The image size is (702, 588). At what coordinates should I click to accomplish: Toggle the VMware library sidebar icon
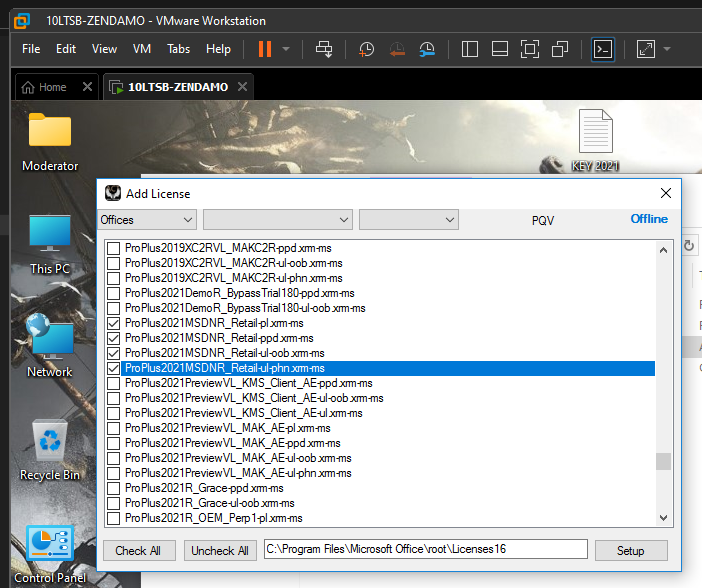click(x=470, y=49)
